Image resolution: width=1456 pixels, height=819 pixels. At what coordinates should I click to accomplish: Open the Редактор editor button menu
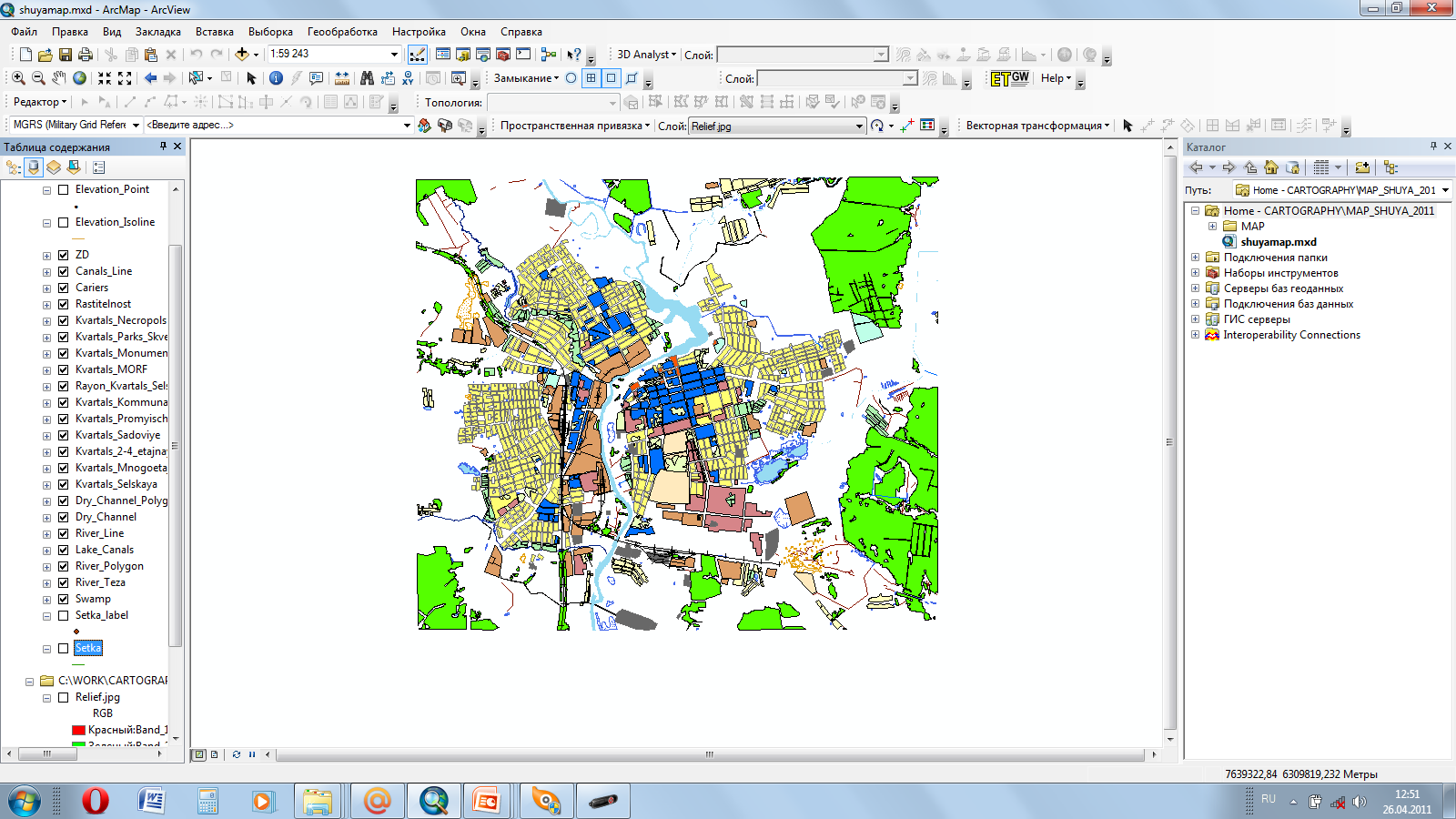(x=40, y=102)
